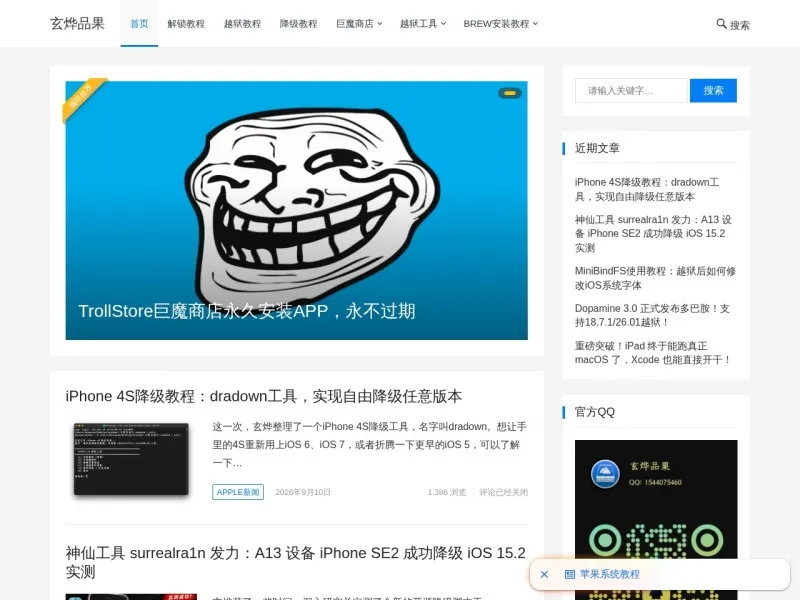The height and width of the screenshot is (600, 800).
Task: Open sidebar link Dopamine 3.0 正式发布
Action: pyautogui.click(x=652, y=315)
